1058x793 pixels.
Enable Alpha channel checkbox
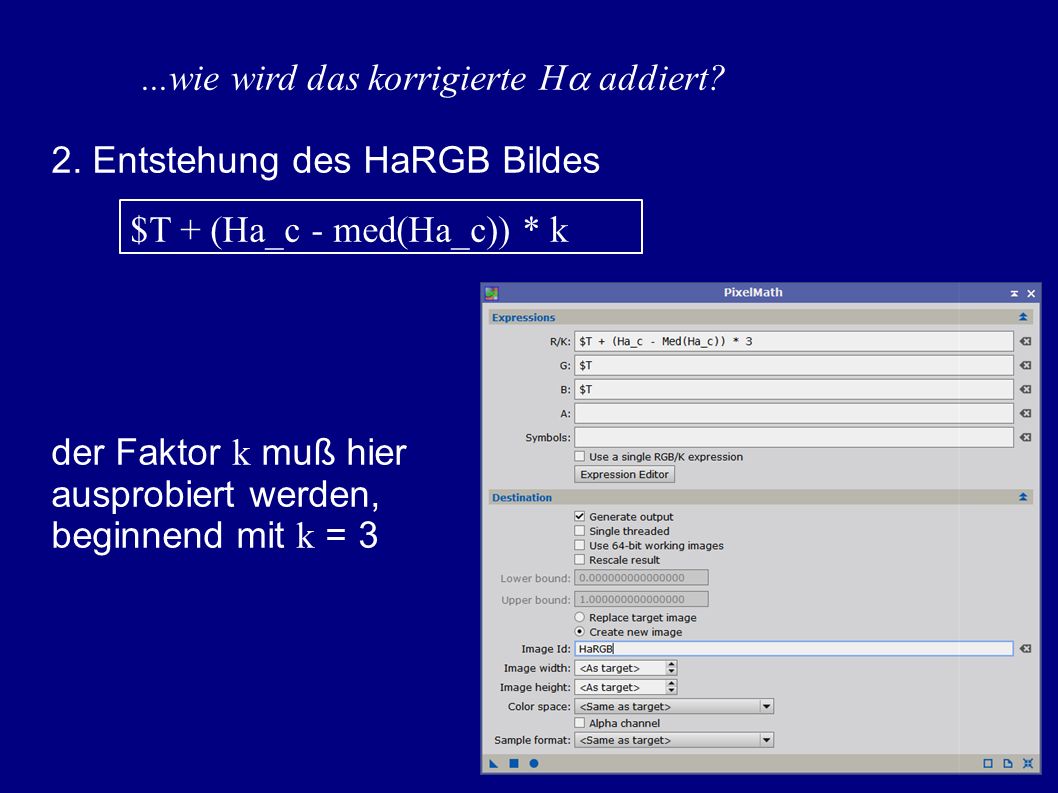click(580, 723)
